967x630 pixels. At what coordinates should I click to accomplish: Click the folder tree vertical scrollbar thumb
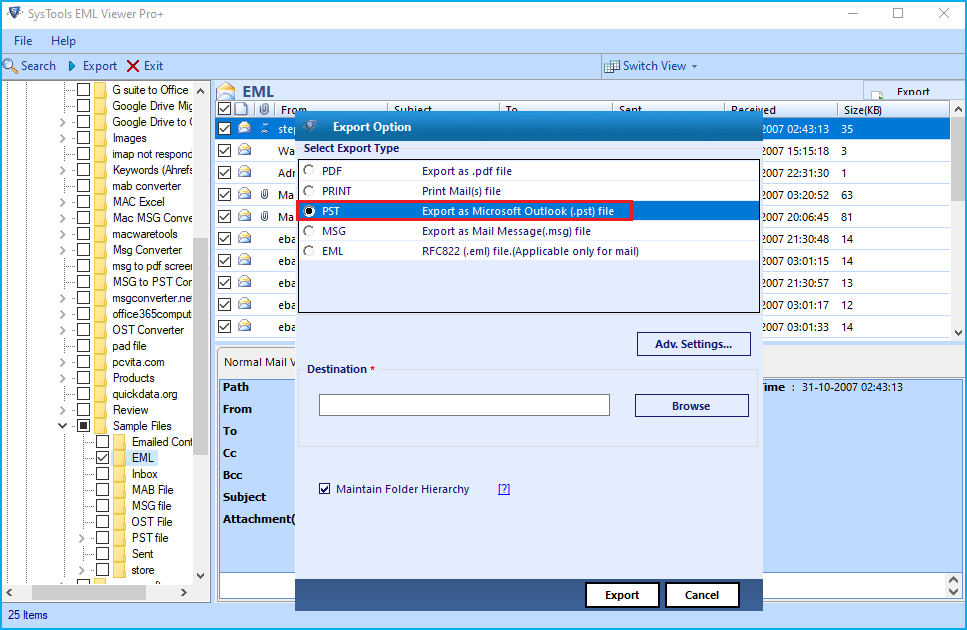[x=200, y=345]
